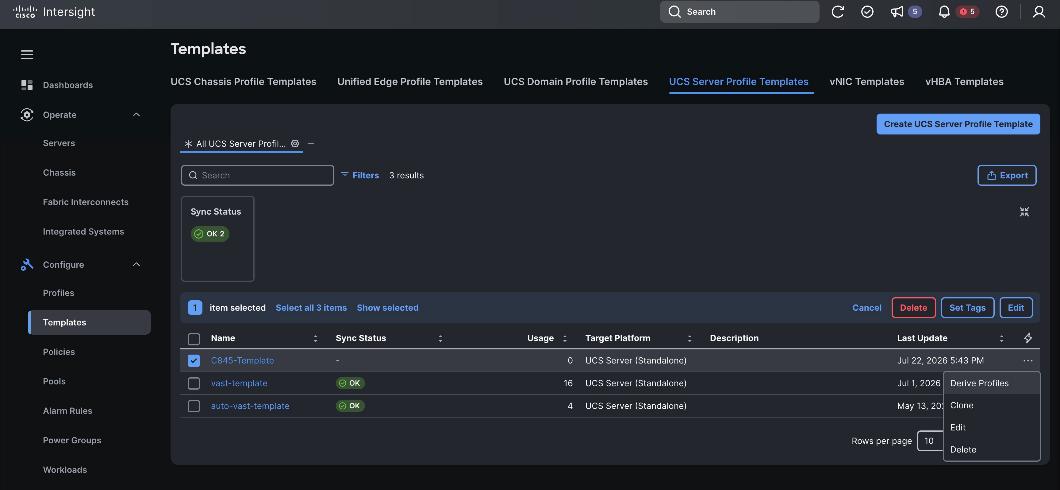Open the auto-vast-template link
Screen dimensions: 1060x490
click(x=250, y=406)
